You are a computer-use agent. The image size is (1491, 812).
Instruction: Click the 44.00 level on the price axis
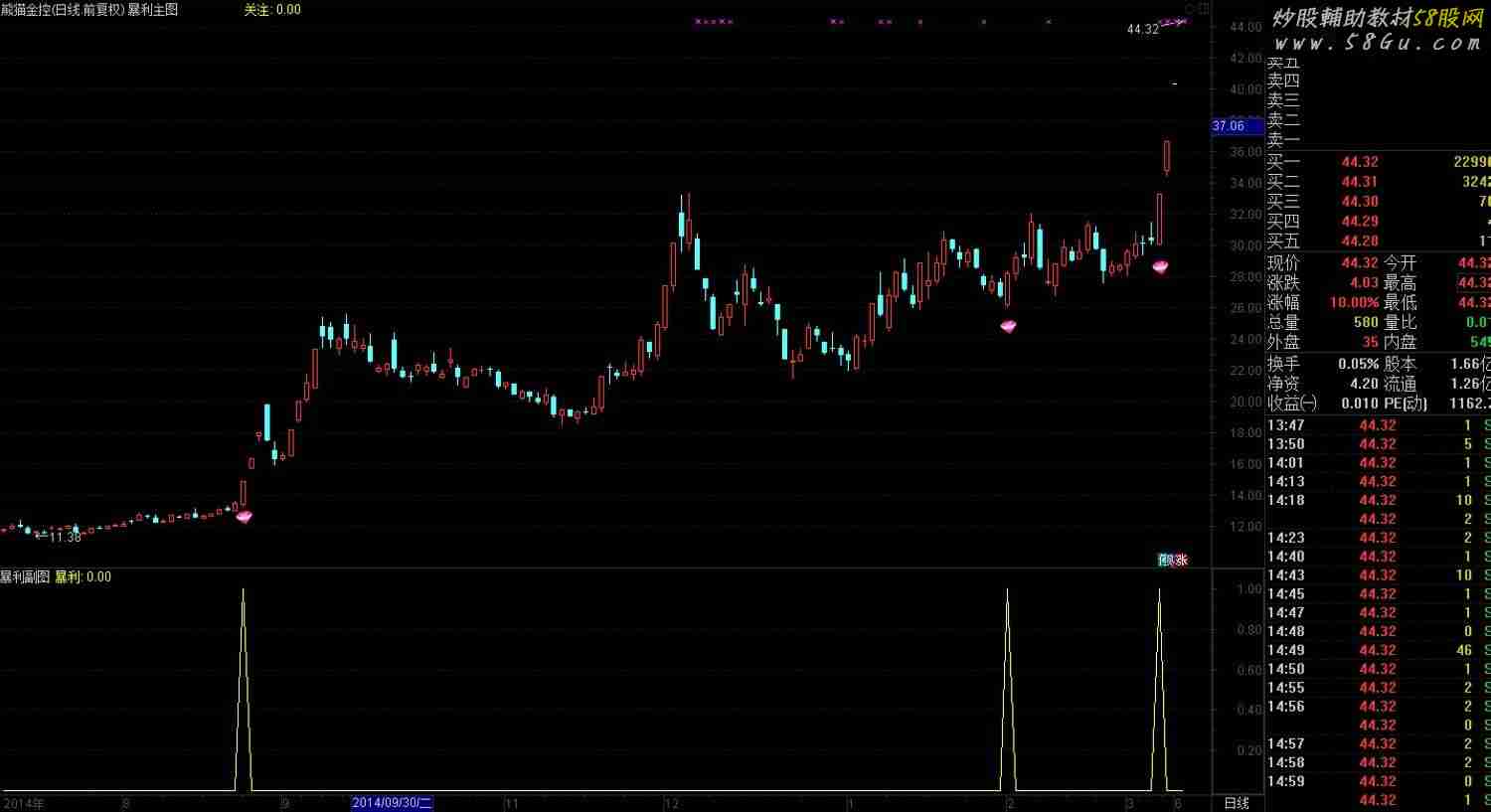pyautogui.click(x=1246, y=28)
